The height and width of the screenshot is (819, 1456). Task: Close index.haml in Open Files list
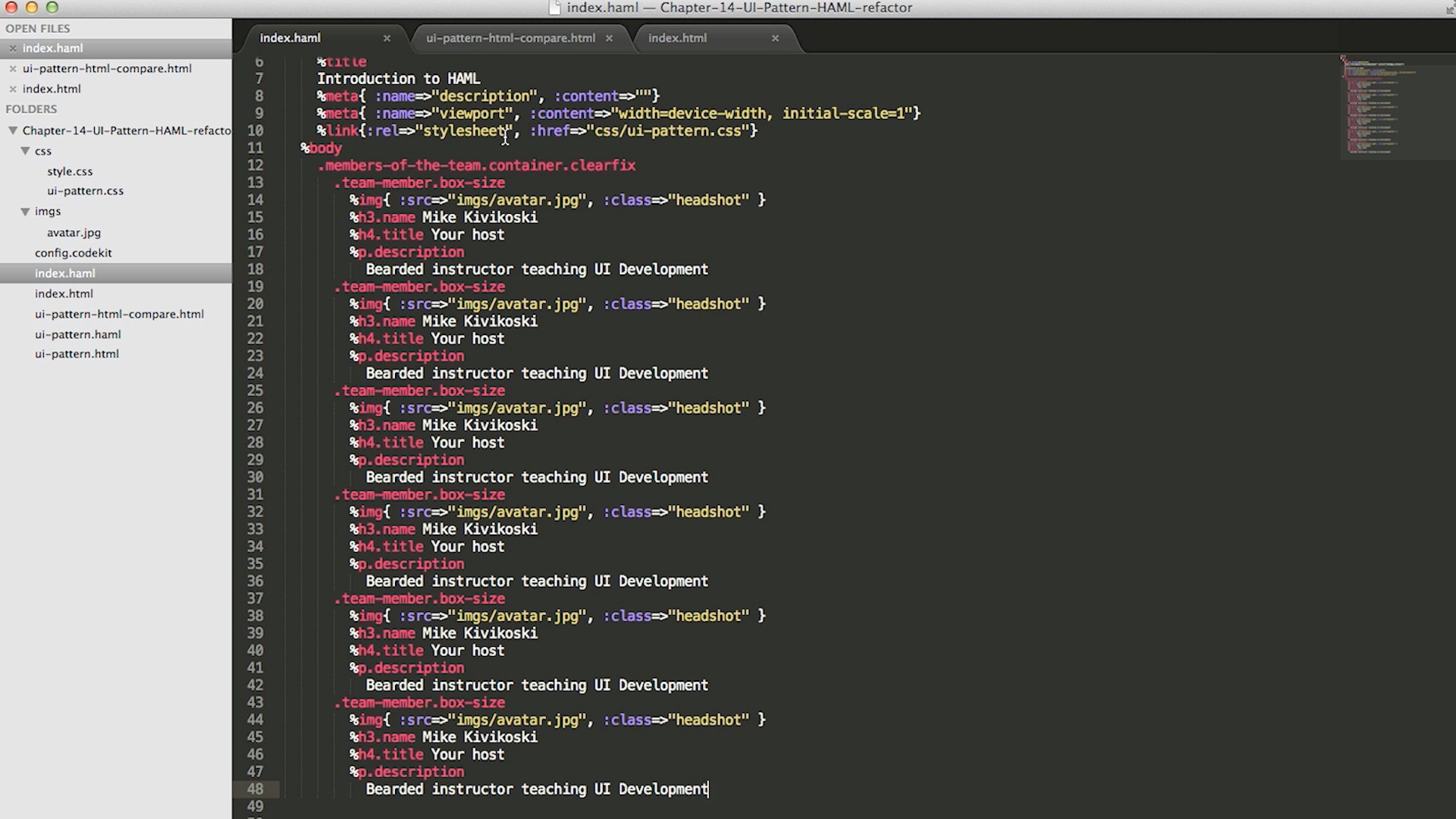[x=12, y=48]
